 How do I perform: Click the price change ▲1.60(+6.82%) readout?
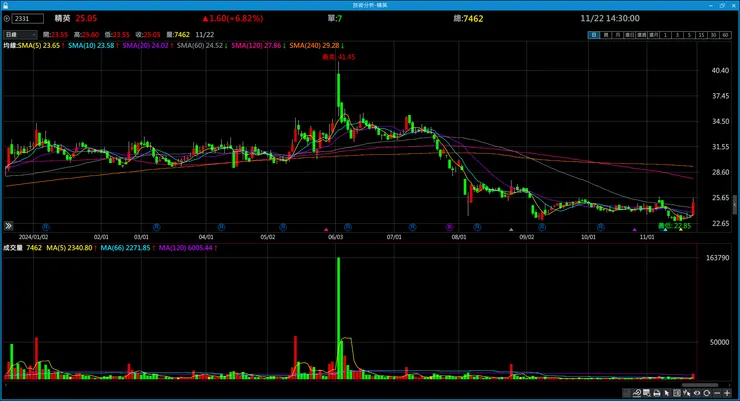click(x=233, y=19)
